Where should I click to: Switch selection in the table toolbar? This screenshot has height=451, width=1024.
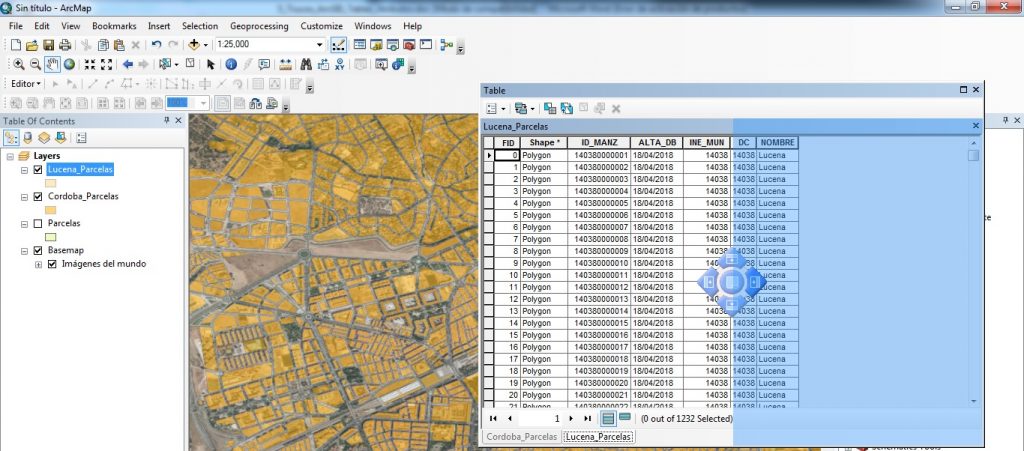point(567,108)
